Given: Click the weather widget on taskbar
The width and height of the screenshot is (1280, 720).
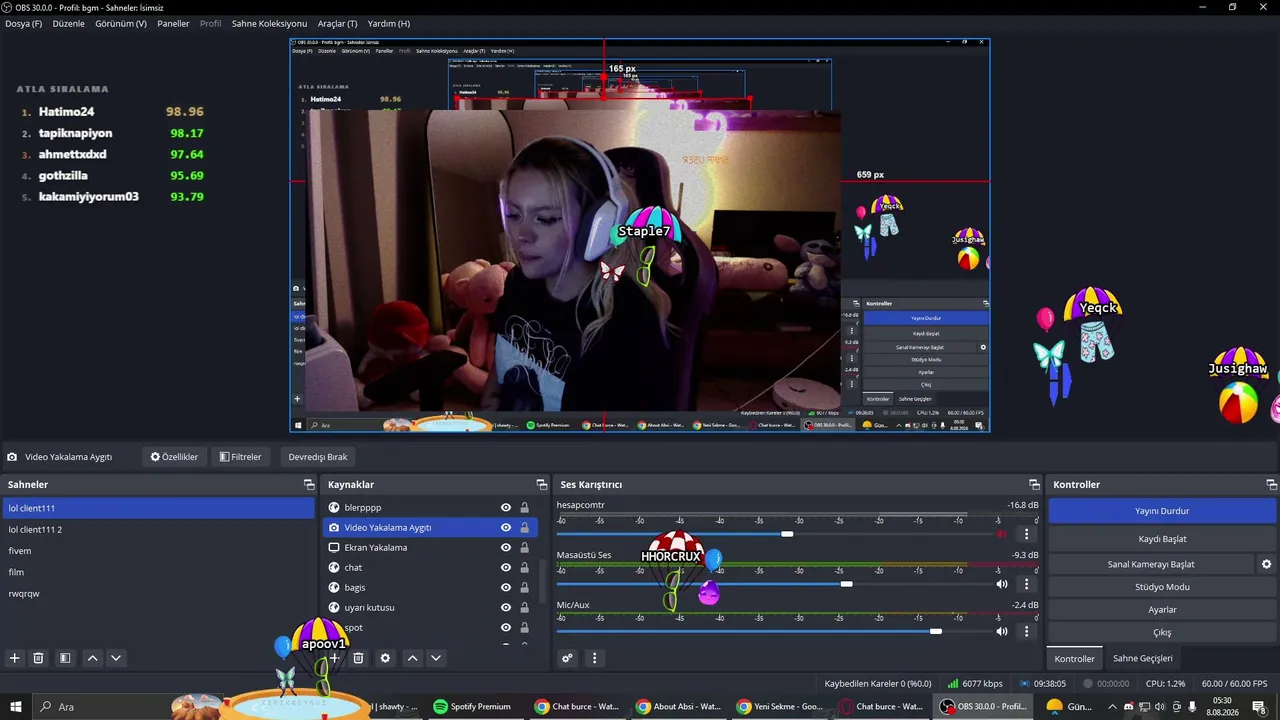Looking at the screenshot, I should pyautogui.click(x=1068, y=707).
